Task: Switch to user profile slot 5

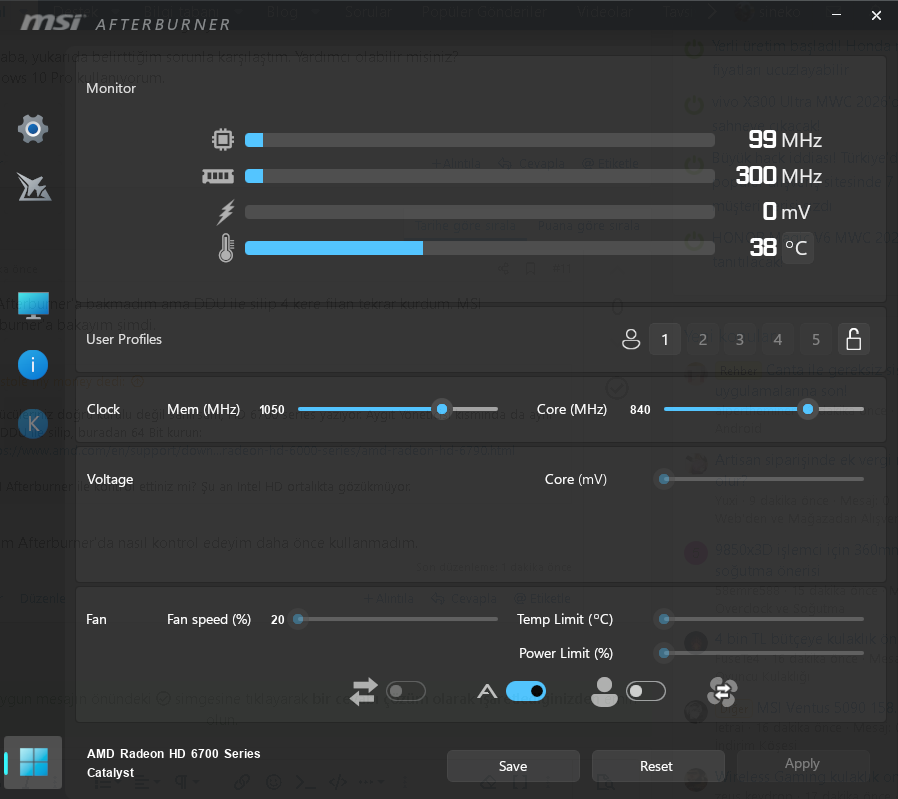Action: [x=815, y=340]
